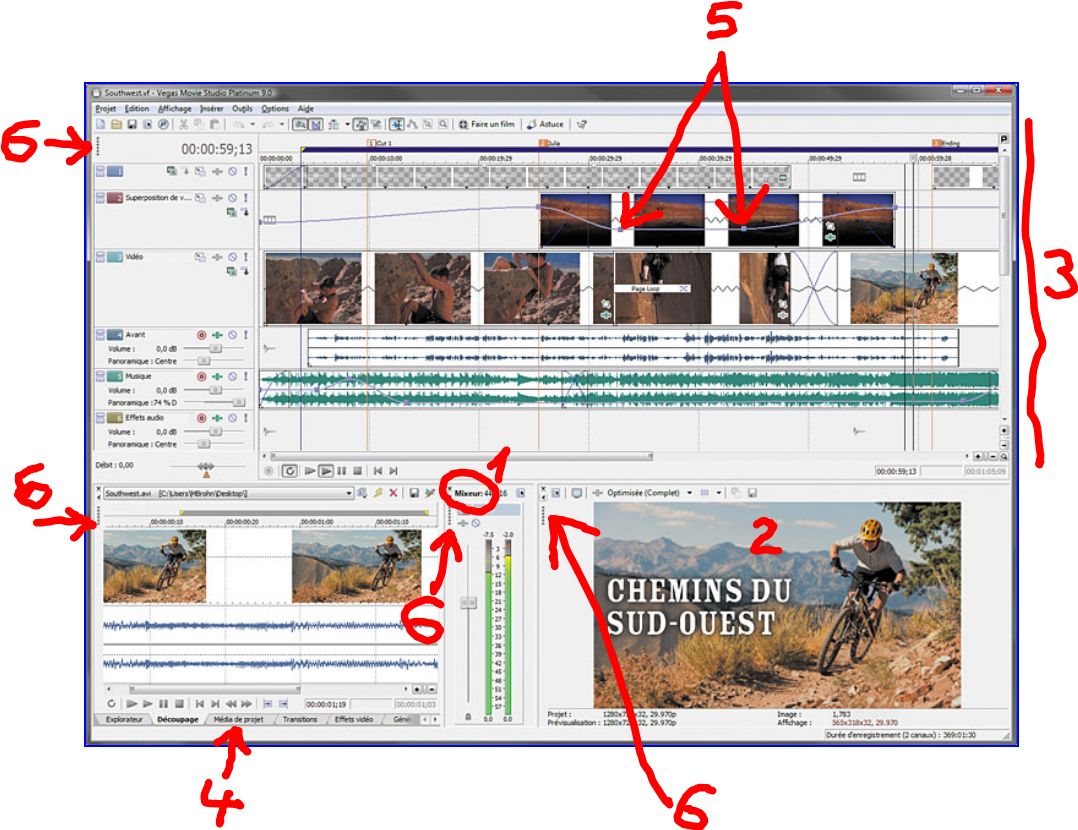Switch to the Transitions tab
The width and height of the screenshot is (1078, 830).
(x=300, y=719)
